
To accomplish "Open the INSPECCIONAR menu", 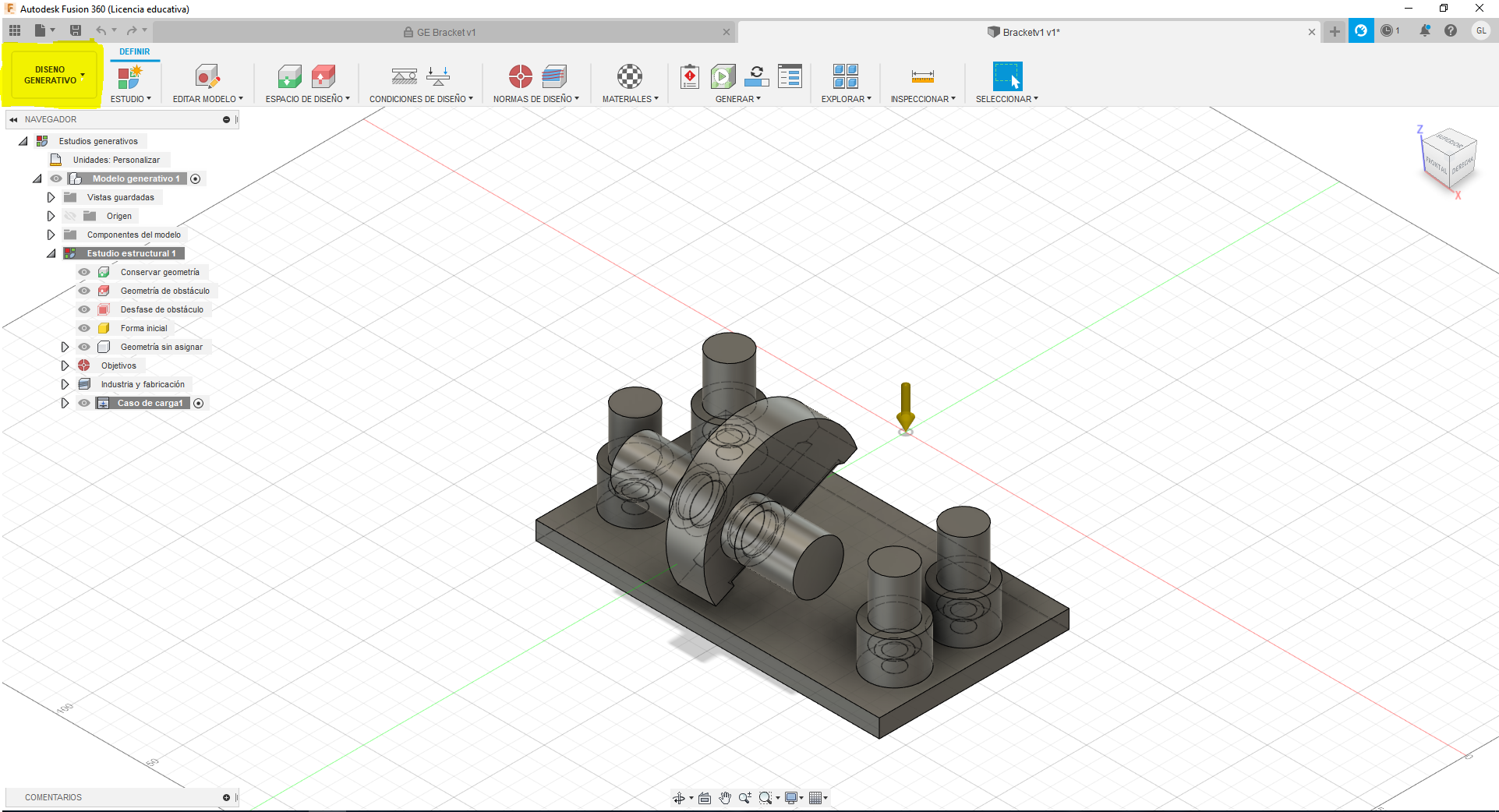I will click(923, 99).
